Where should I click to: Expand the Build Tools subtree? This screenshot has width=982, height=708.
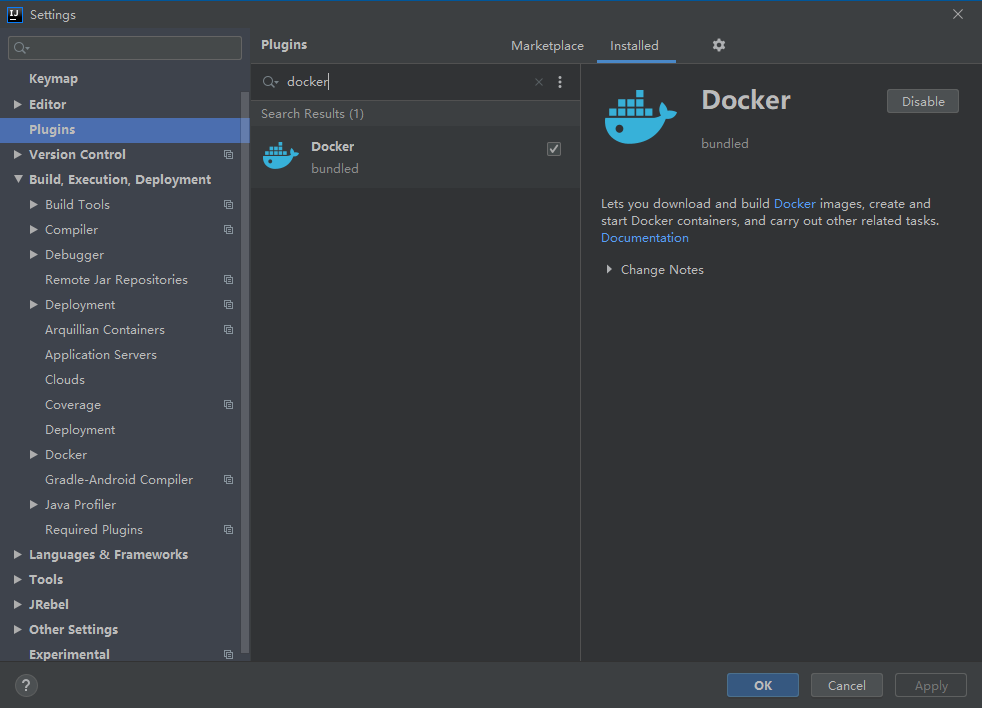[34, 204]
